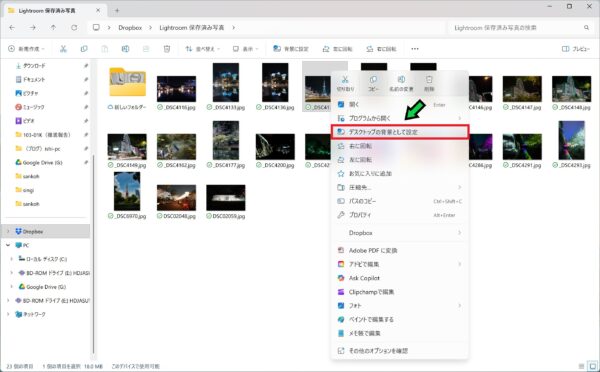The image size is (600, 372).
Task: Click the toolbar Cut scissors icon
Action: [x=63, y=49]
